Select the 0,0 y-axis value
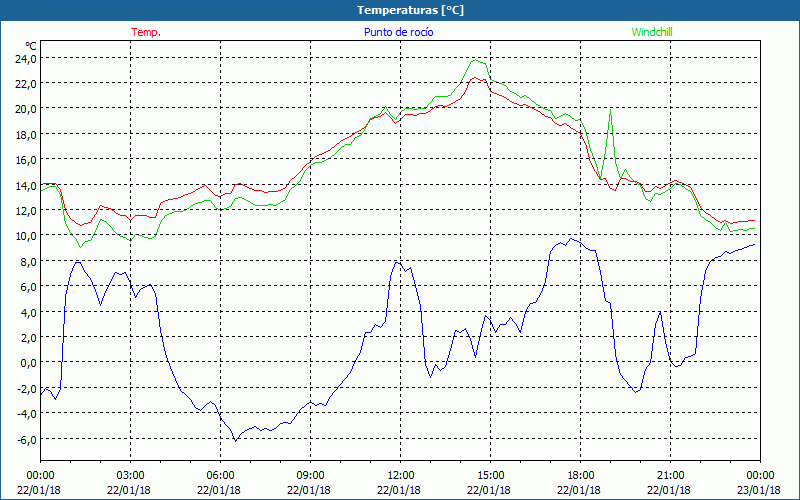 (29, 363)
